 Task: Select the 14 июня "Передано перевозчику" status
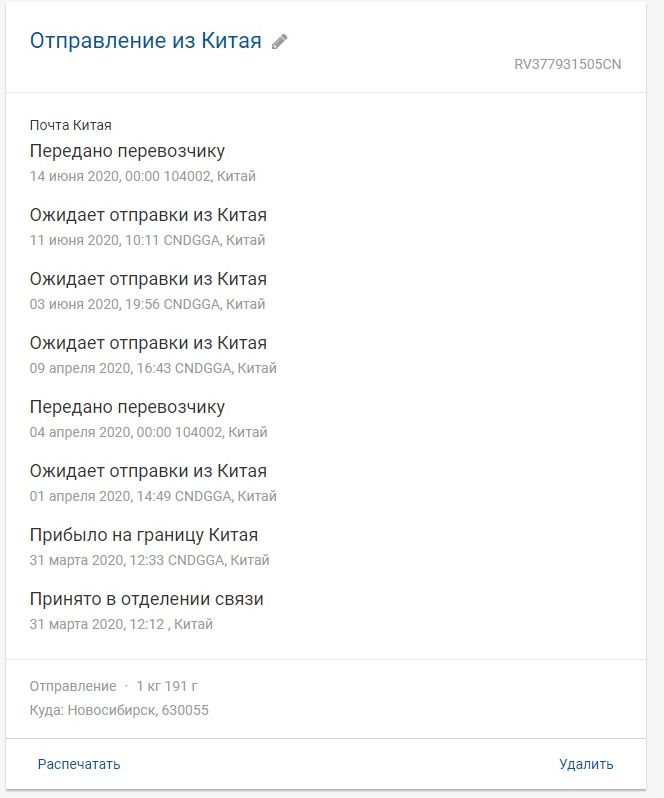tap(127, 151)
